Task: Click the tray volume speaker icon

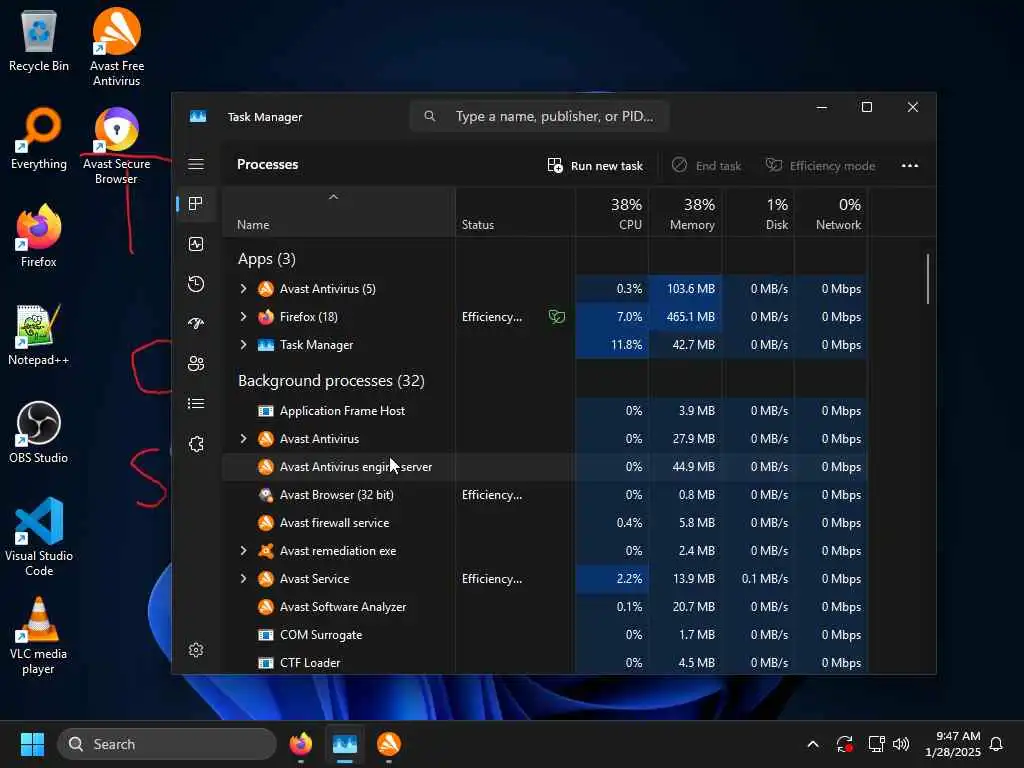Action: (901, 744)
